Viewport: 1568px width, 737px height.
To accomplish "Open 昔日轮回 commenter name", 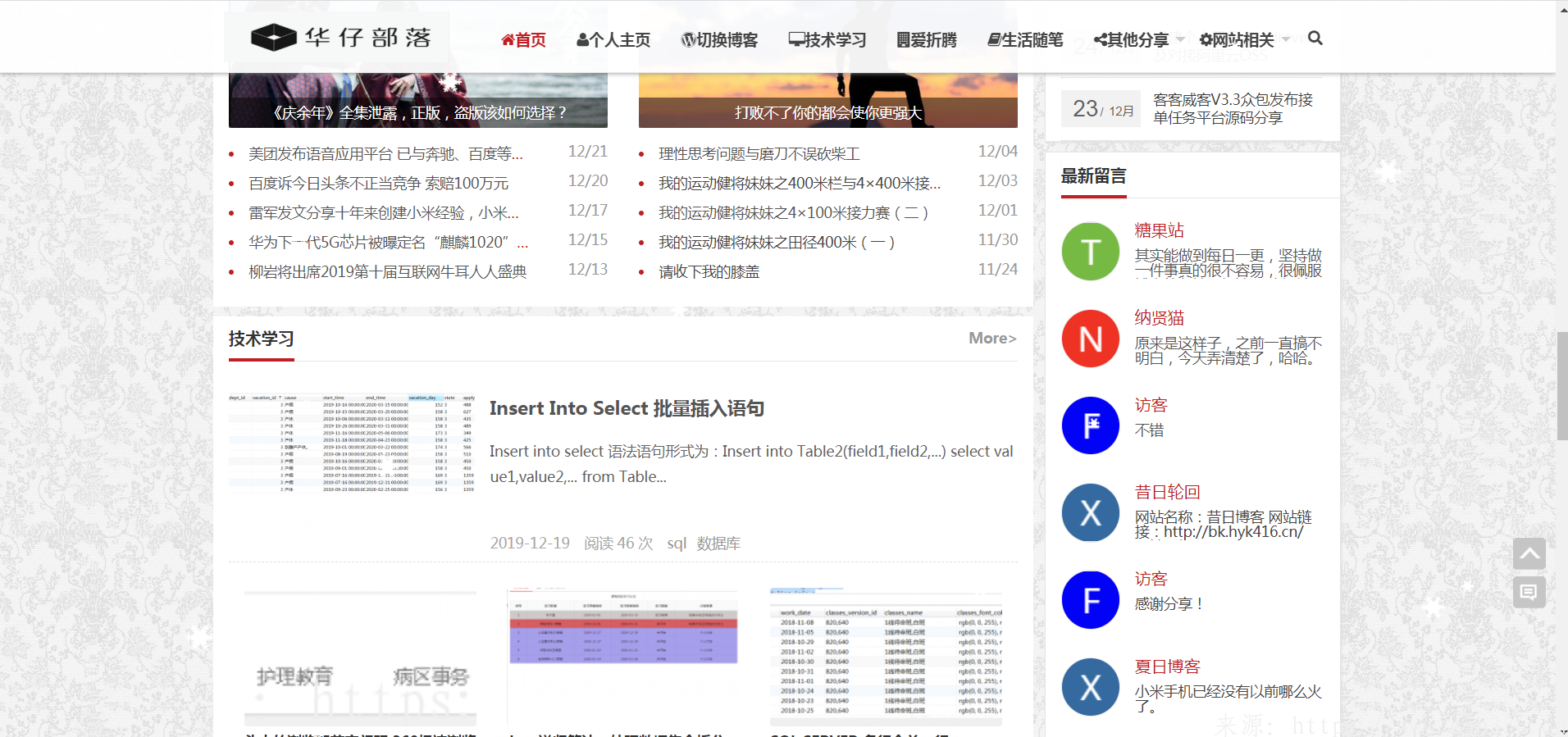I will click(x=1167, y=492).
